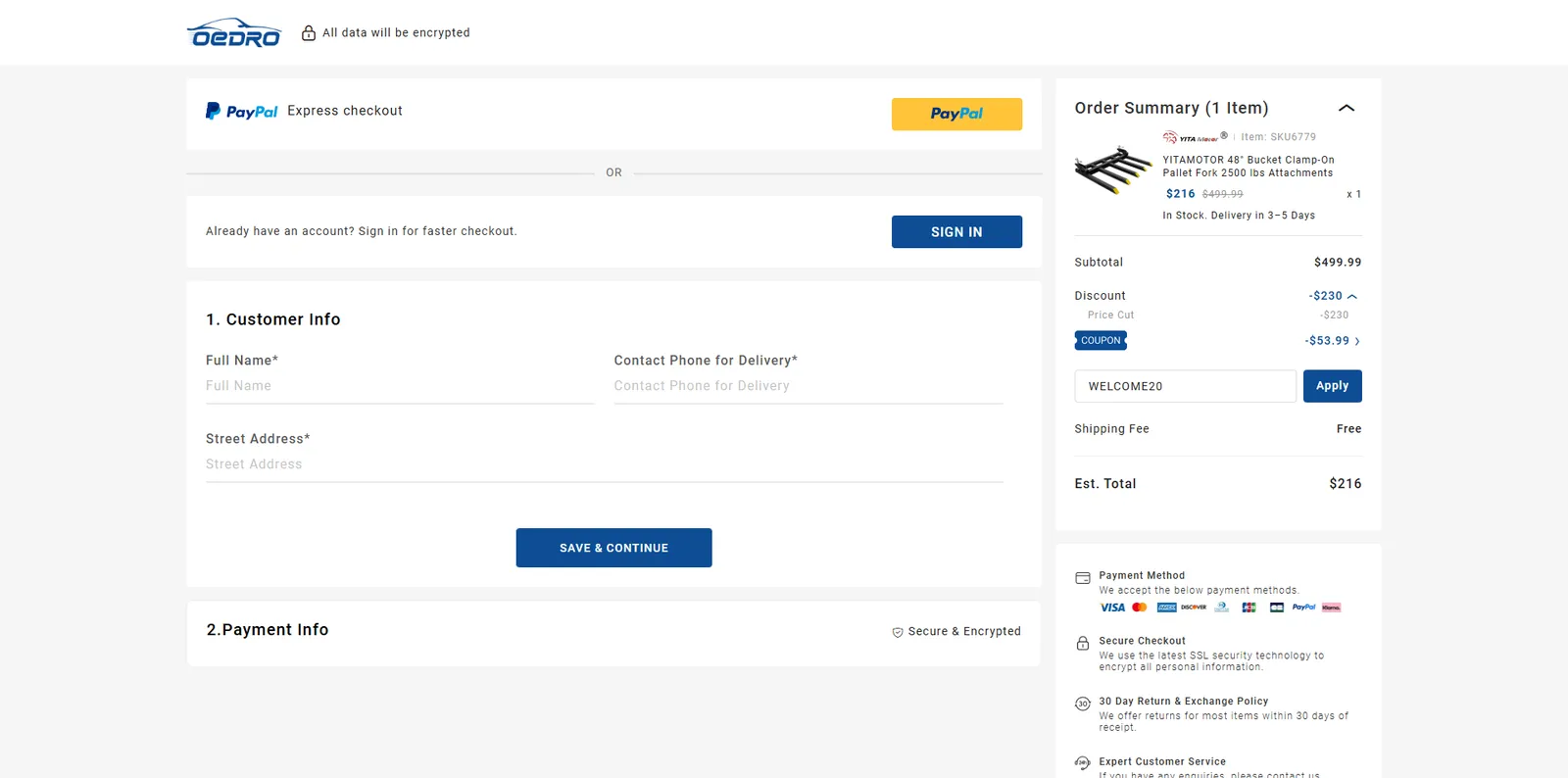Click the pallet fork product thumbnail

pos(1112,170)
